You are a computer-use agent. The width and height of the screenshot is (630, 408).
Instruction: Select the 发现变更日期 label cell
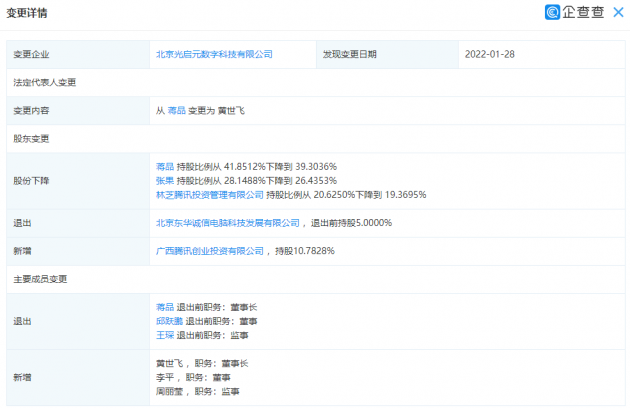(387, 54)
